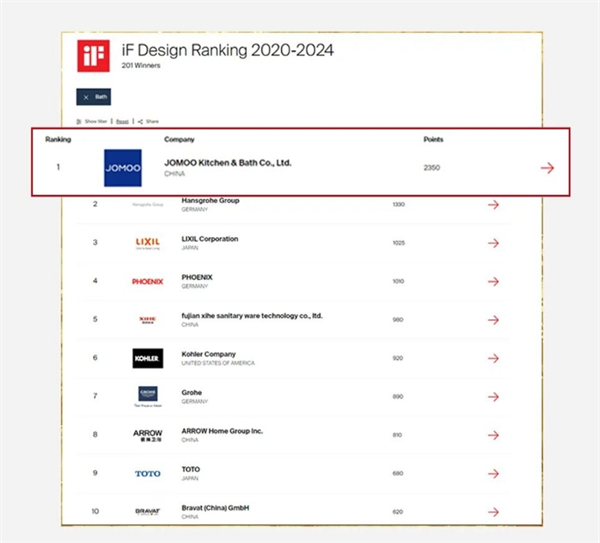This screenshot has width=600, height=543.
Task: Open TOTO row arrow
Action: point(493,474)
